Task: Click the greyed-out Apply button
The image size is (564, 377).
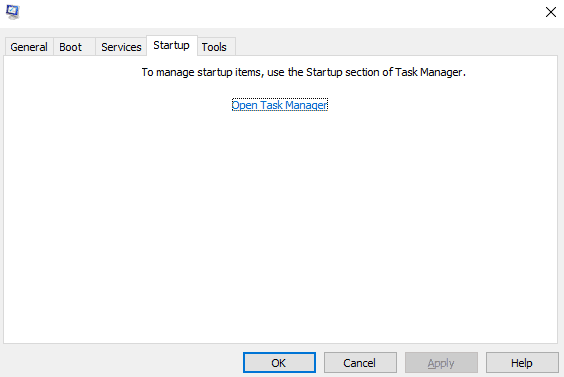Action: click(441, 363)
